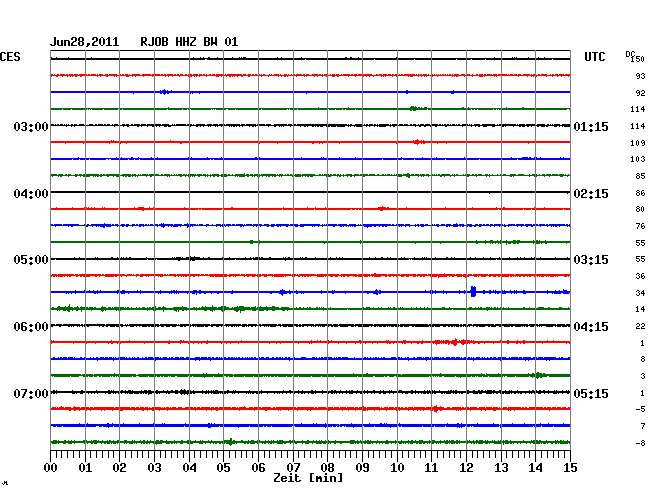Click minute tick label 02
Image resolution: width=650 pixels, height=494 pixels.
119,468
